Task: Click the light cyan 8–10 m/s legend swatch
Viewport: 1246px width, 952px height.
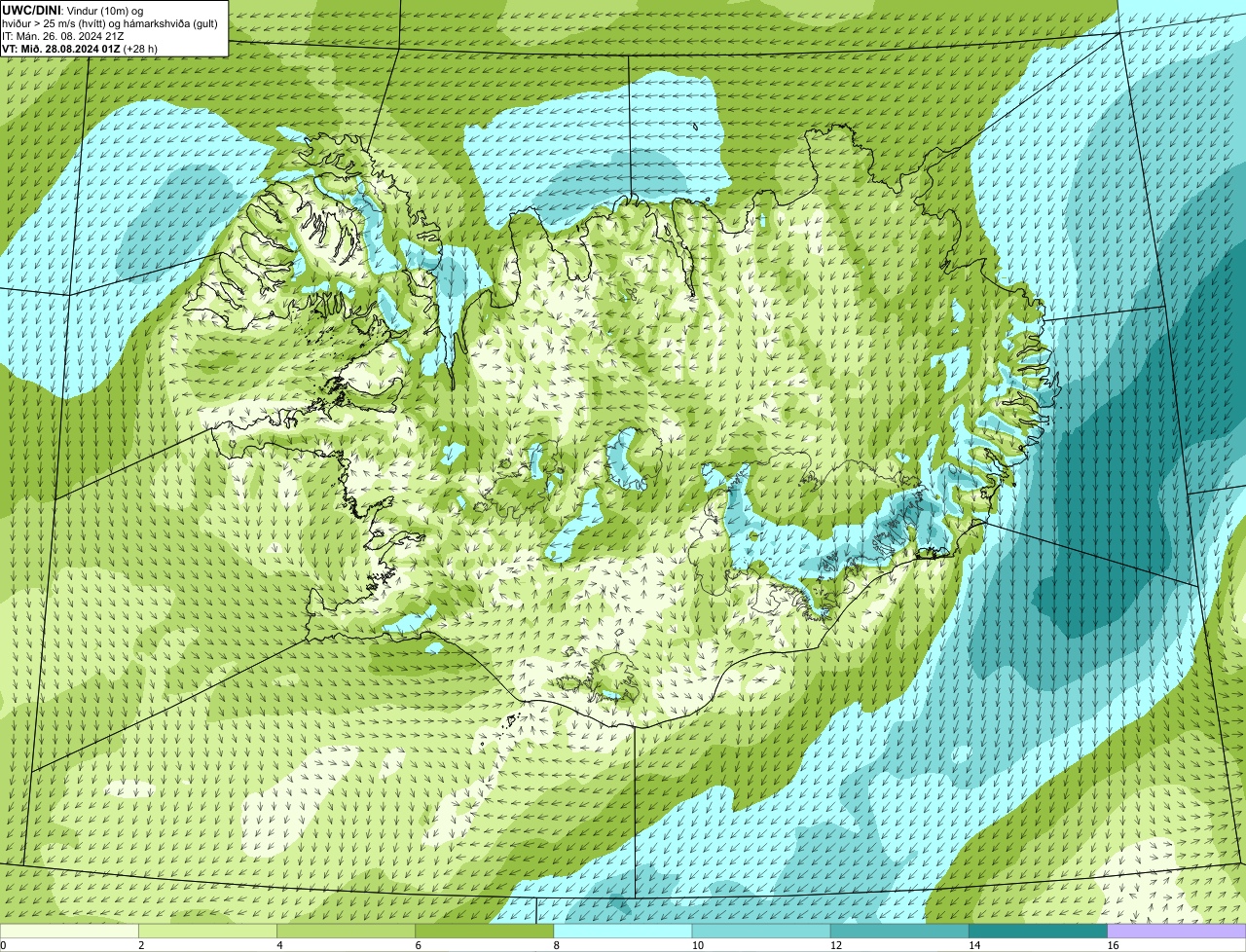Action: [x=623, y=931]
